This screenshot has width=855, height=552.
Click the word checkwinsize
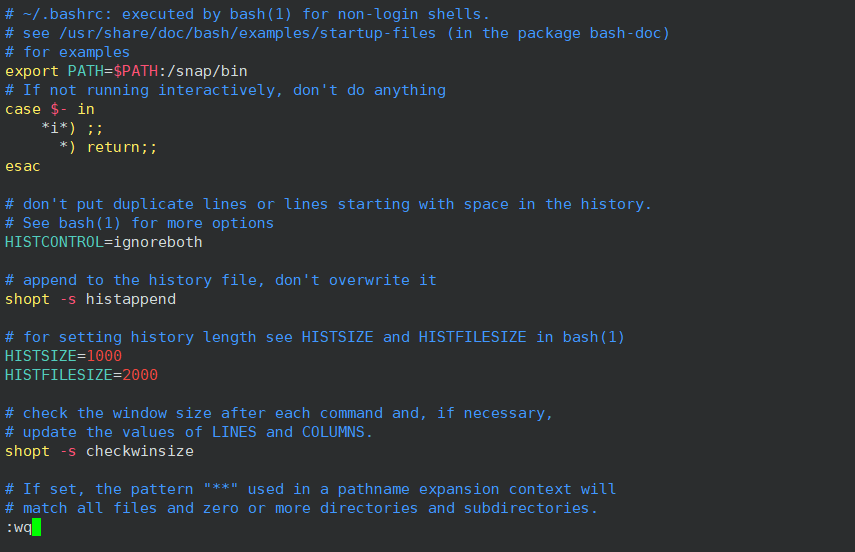tap(140, 451)
